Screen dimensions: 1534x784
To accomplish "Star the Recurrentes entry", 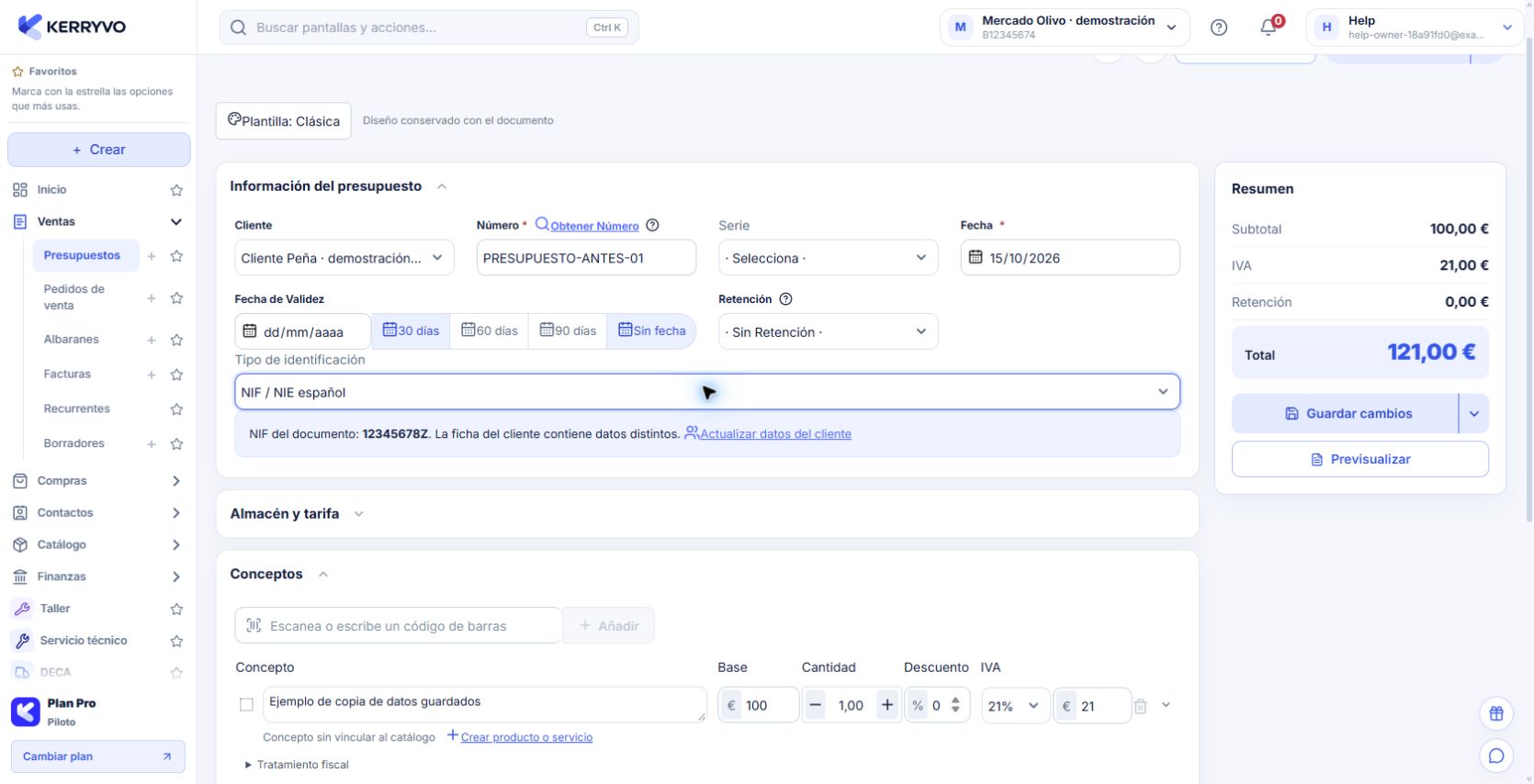I will (176, 409).
